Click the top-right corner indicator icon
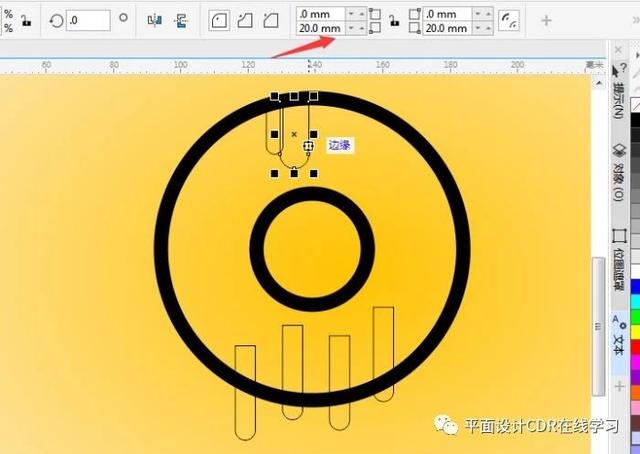Viewport: 640px width, 454px height. pyautogui.click(x=414, y=14)
